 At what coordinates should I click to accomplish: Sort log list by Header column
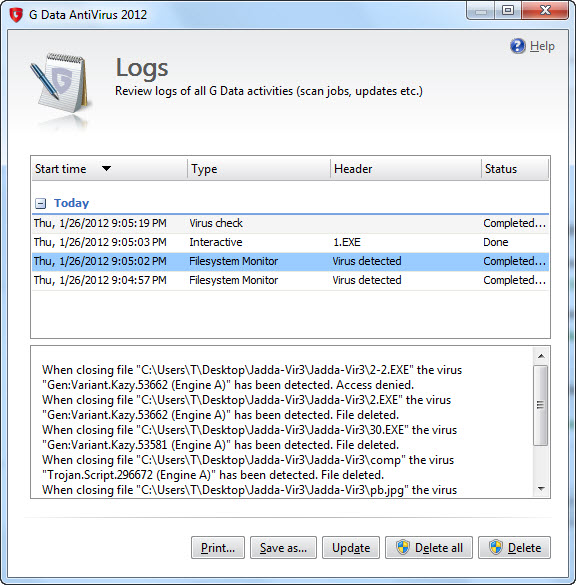coord(406,169)
